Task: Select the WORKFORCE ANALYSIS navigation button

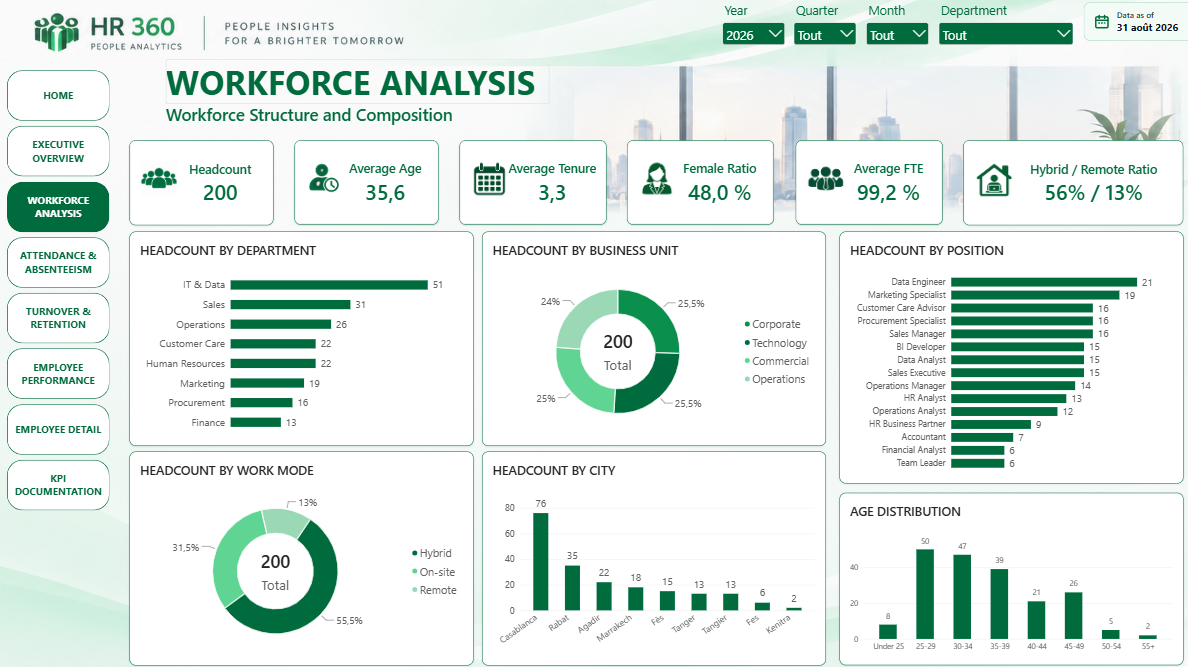Action: pyautogui.click(x=58, y=207)
